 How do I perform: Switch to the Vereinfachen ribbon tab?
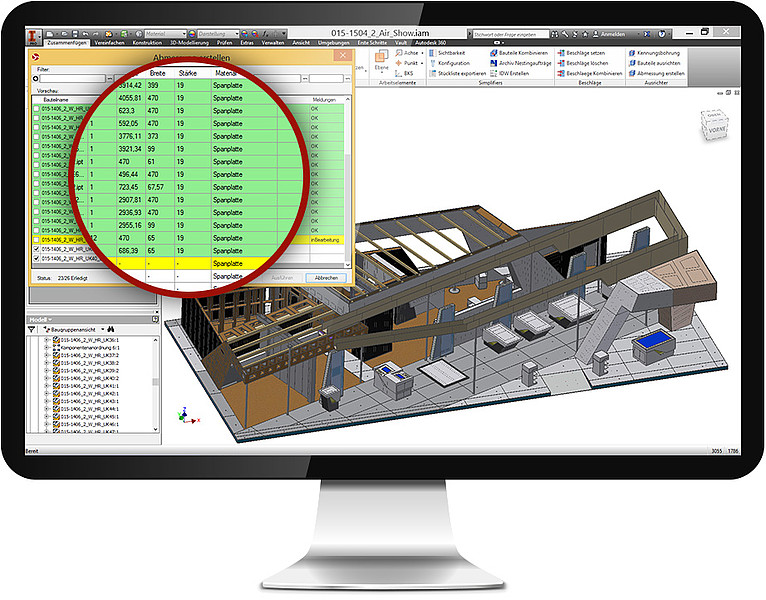(x=109, y=43)
